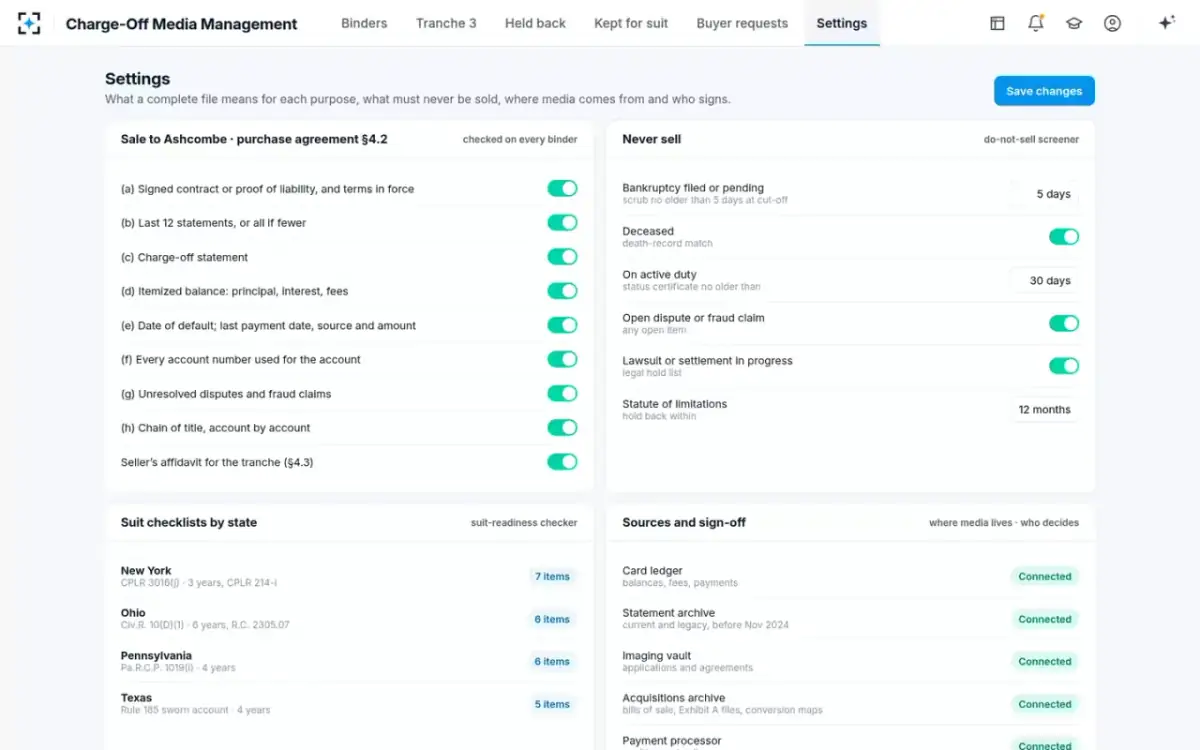Select the Pennsylvania state row
Viewport: 1200px width, 750px height.
point(349,661)
